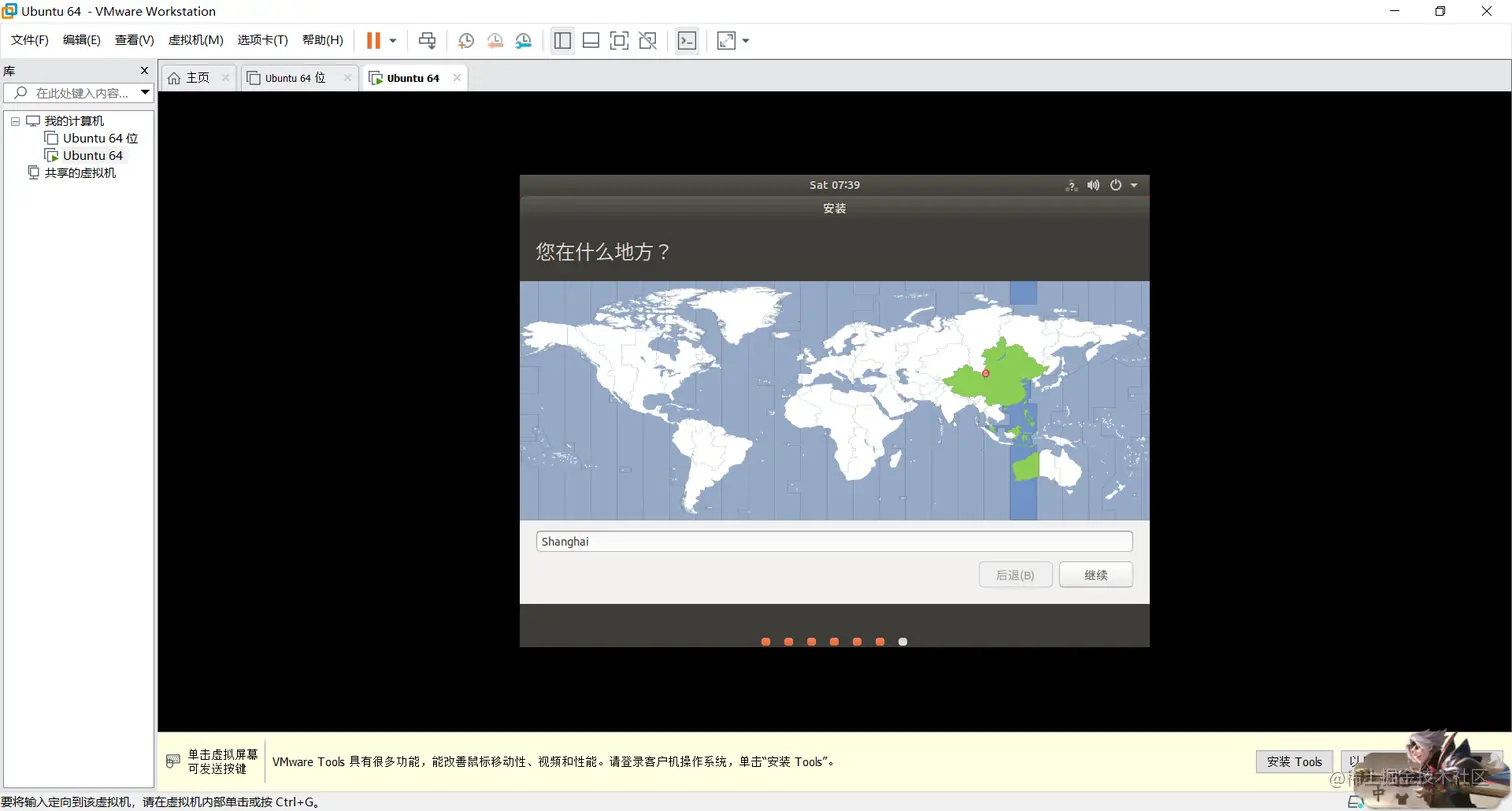Open the 编辑(E) menu
The width and height of the screenshot is (1512, 811).
[82, 40]
